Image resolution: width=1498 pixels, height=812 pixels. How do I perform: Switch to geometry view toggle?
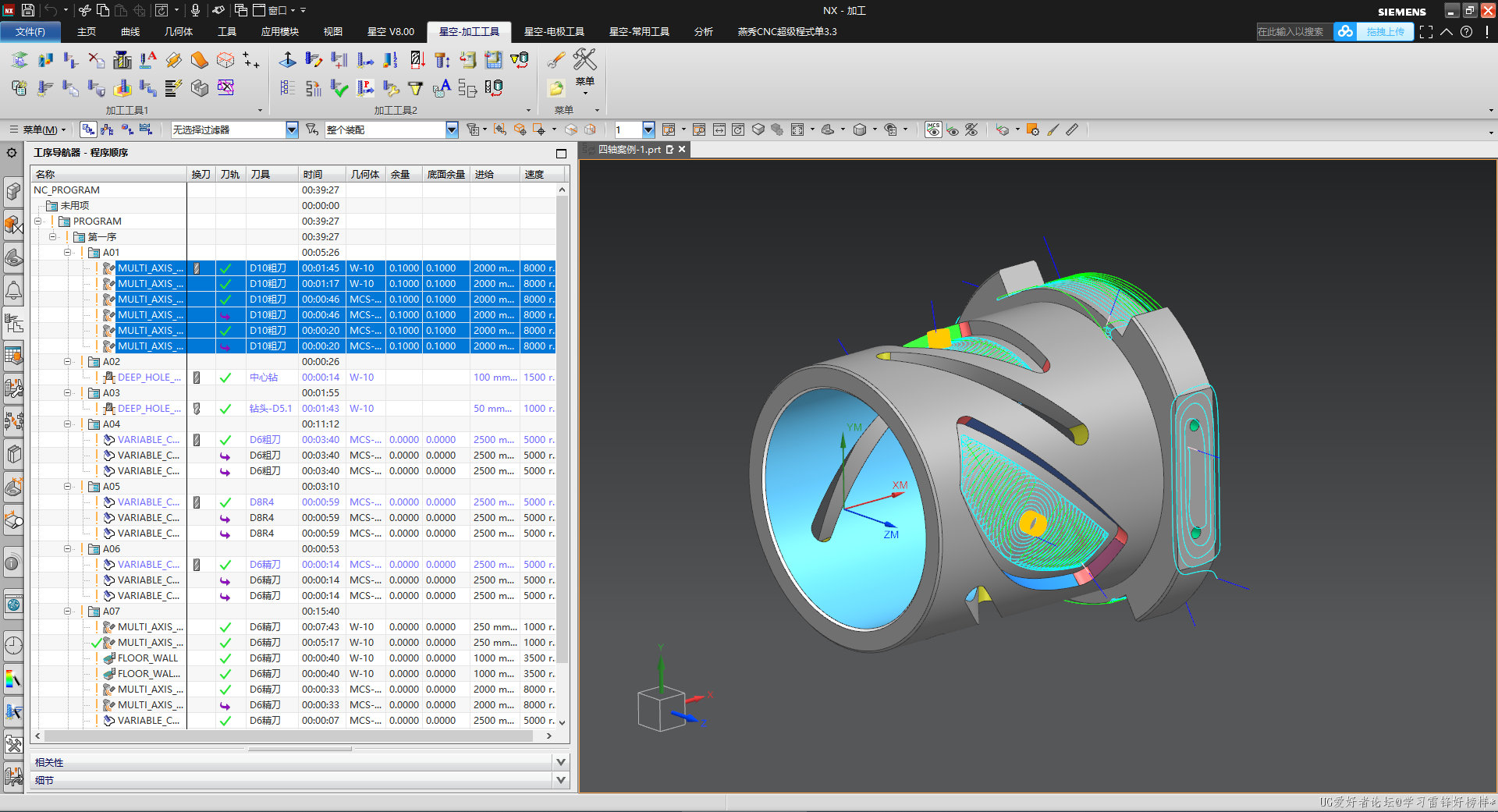pyautogui.click(x=126, y=129)
